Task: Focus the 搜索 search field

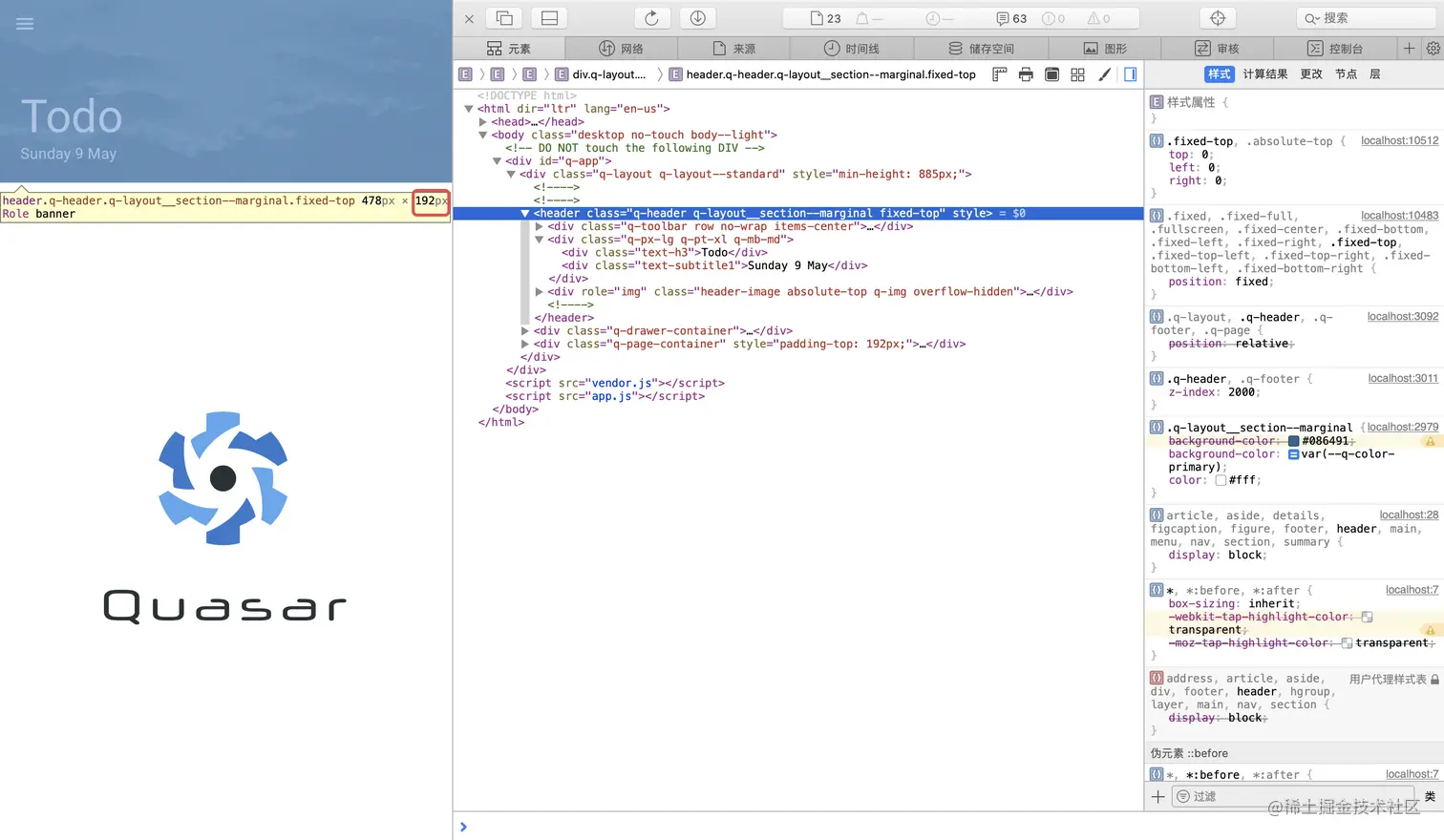Action: [1367, 18]
